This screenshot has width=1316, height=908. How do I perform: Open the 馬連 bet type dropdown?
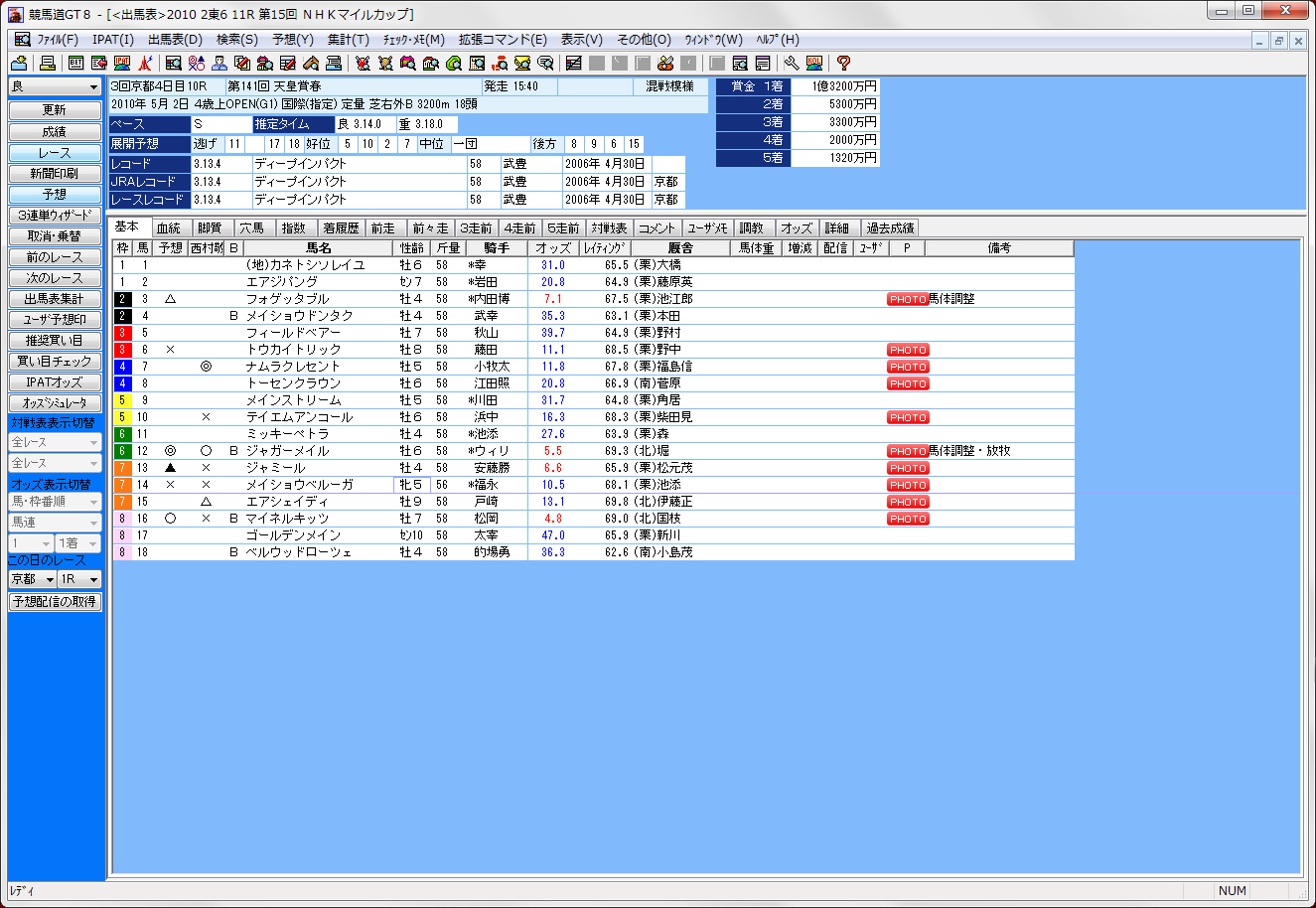pyautogui.click(x=55, y=523)
